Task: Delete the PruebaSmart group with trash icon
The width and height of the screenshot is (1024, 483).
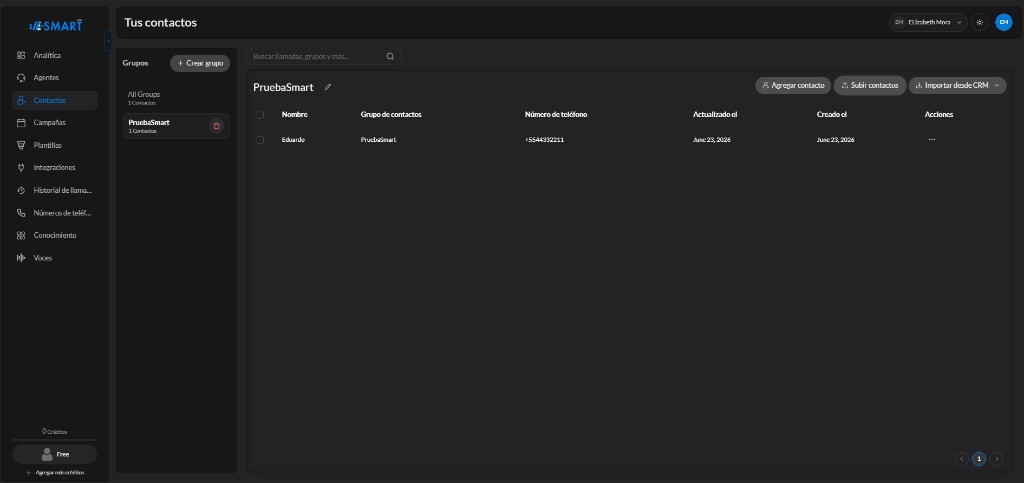Action: point(217,126)
